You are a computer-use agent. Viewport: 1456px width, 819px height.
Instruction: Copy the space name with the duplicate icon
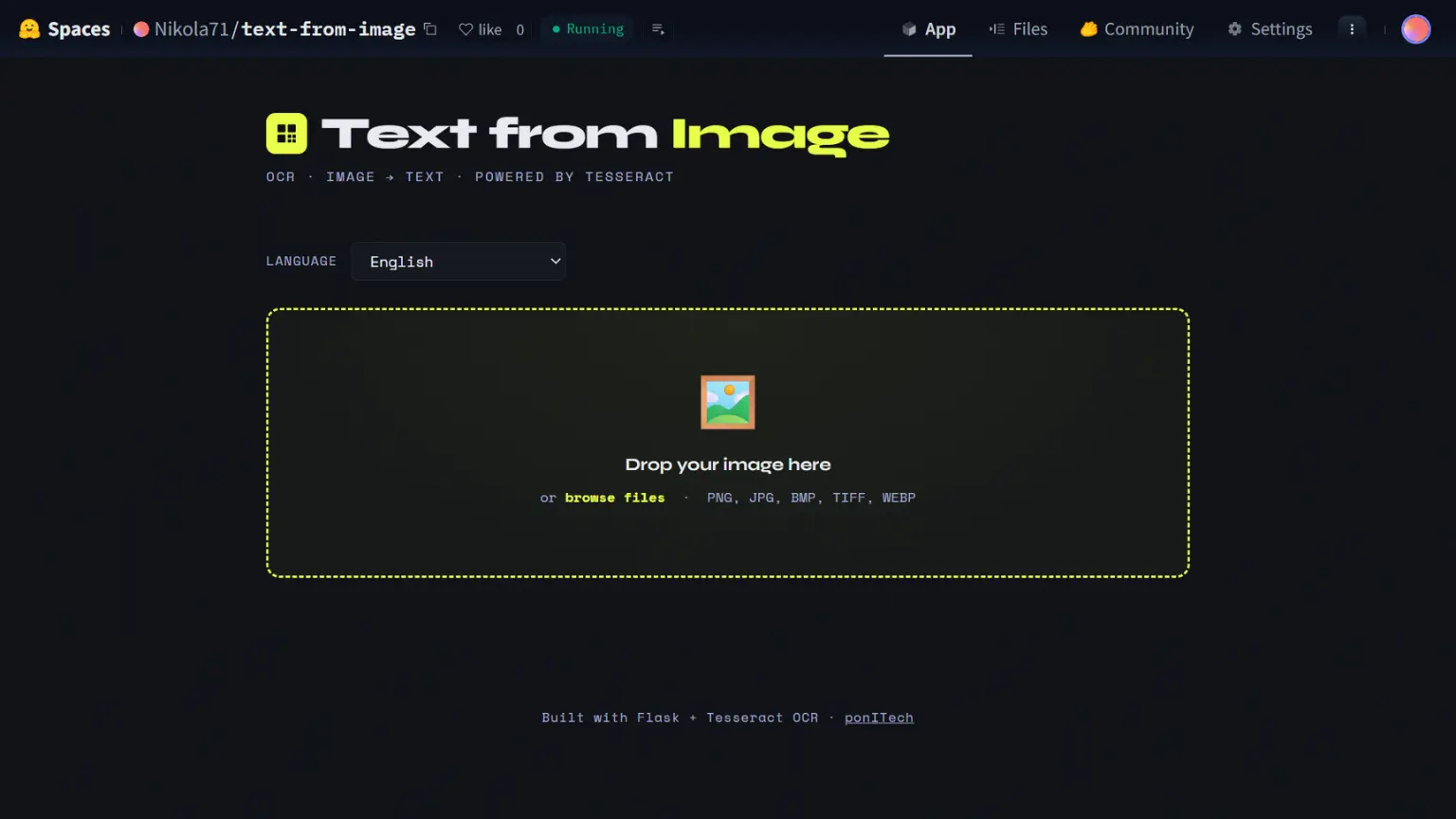pos(429,28)
